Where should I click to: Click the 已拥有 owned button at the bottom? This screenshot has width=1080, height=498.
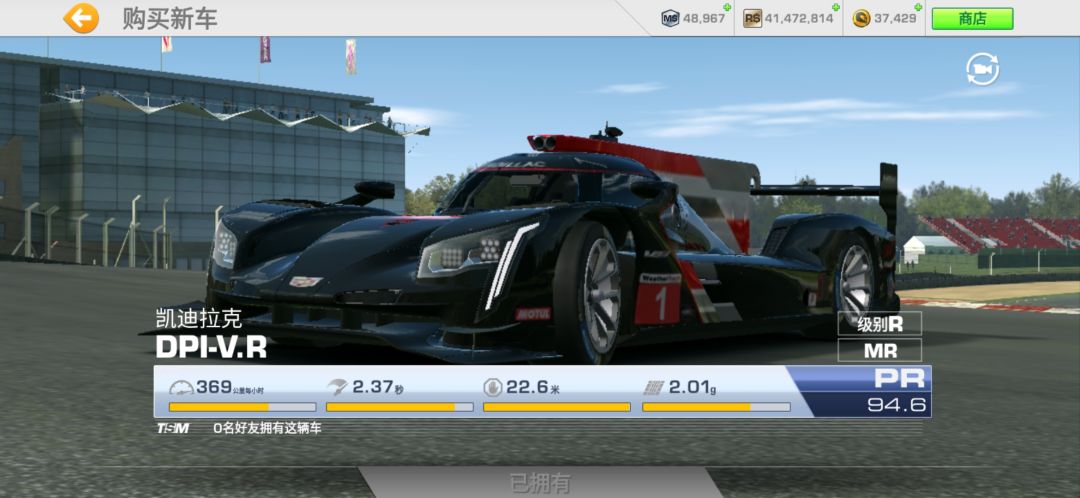click(x=540, y=483)
